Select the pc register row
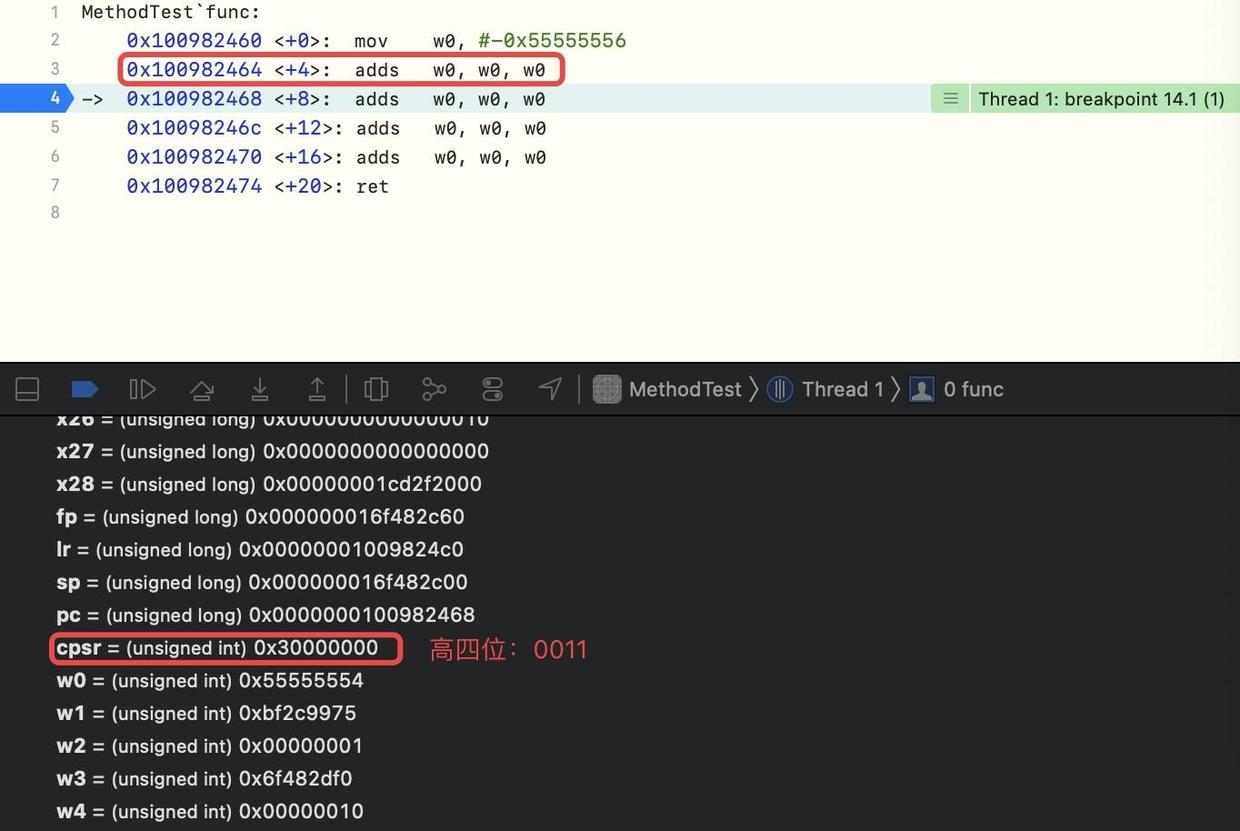 point(265,615)
